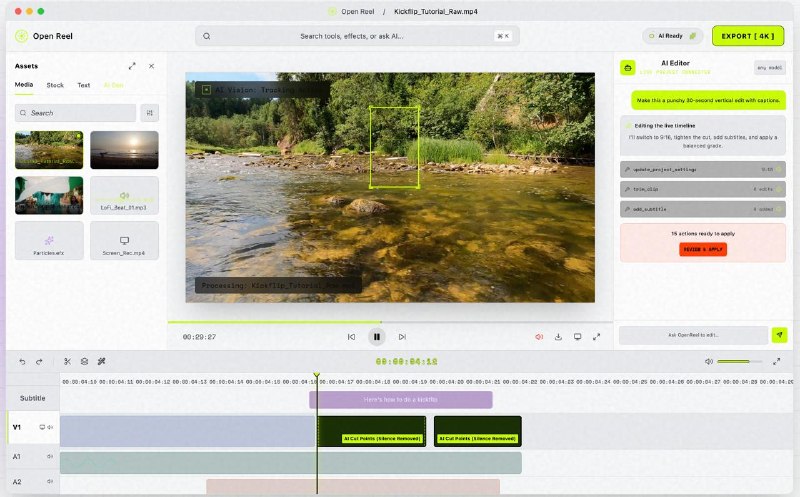Click the timeline volume speaker icon
Image resolution: width=800 pixels, height=497 pixels.
click(709, 361)
